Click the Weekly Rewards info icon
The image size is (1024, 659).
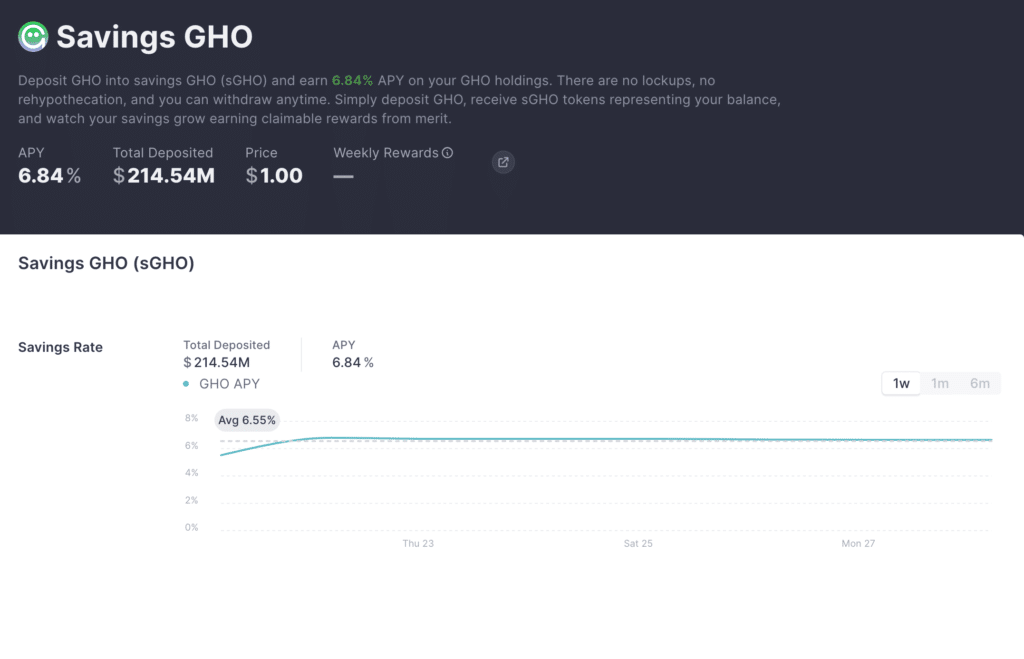445,153
